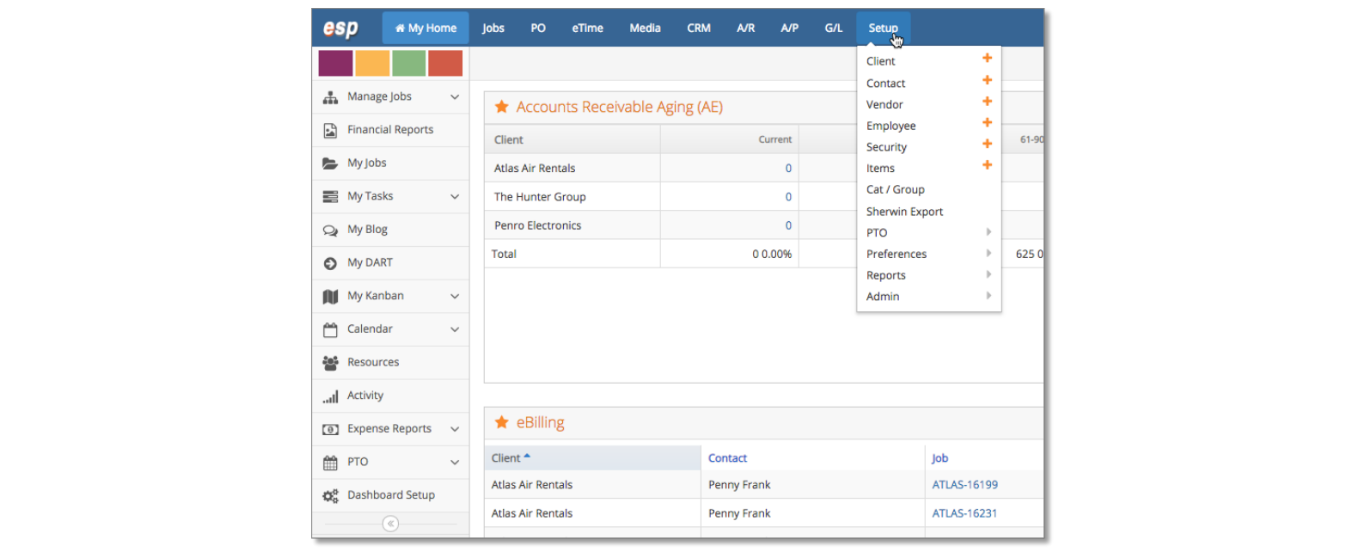Screen dimensions: 1367x552
Task: Click the Calendar icon in sidebar
Action: 330,329
